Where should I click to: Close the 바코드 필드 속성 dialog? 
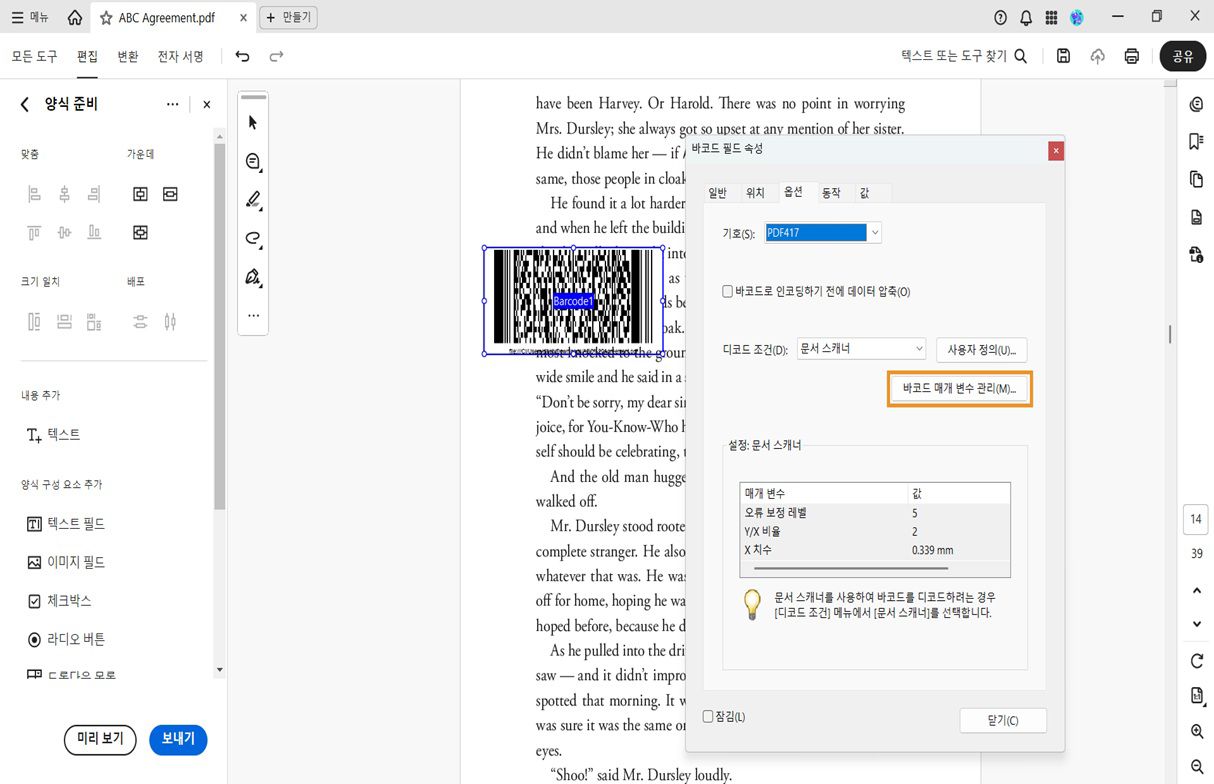click(1056, 151)
